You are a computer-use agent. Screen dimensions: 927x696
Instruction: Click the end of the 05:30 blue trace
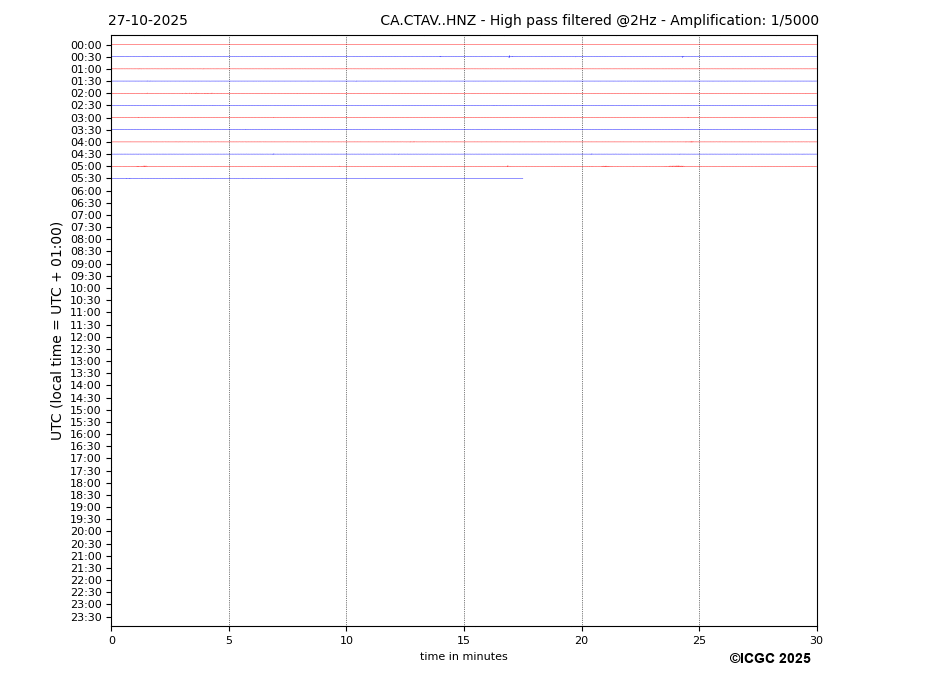click(522, 179)
